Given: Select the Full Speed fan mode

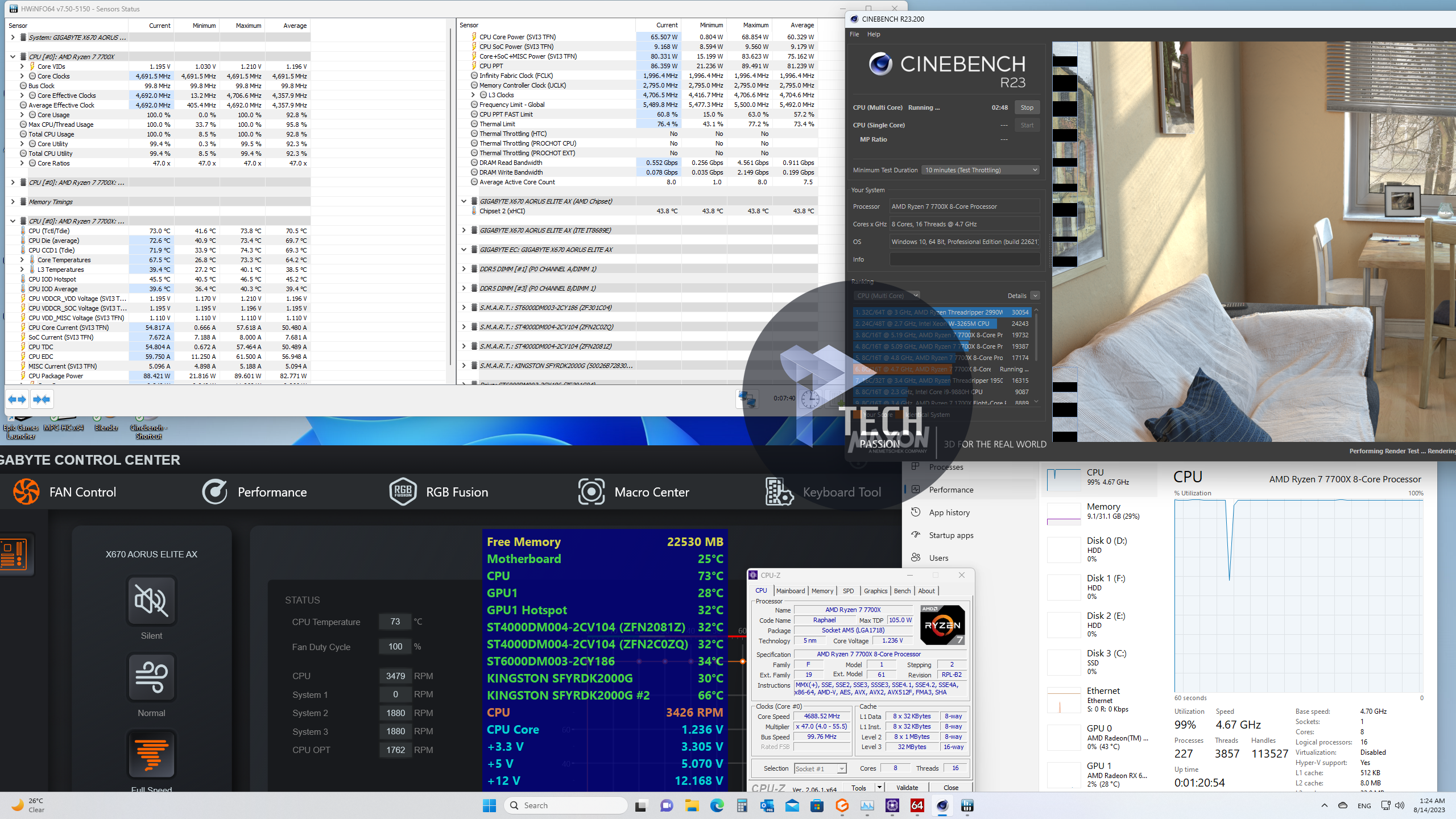Looking at the screenshot, I should coord(151,754).
